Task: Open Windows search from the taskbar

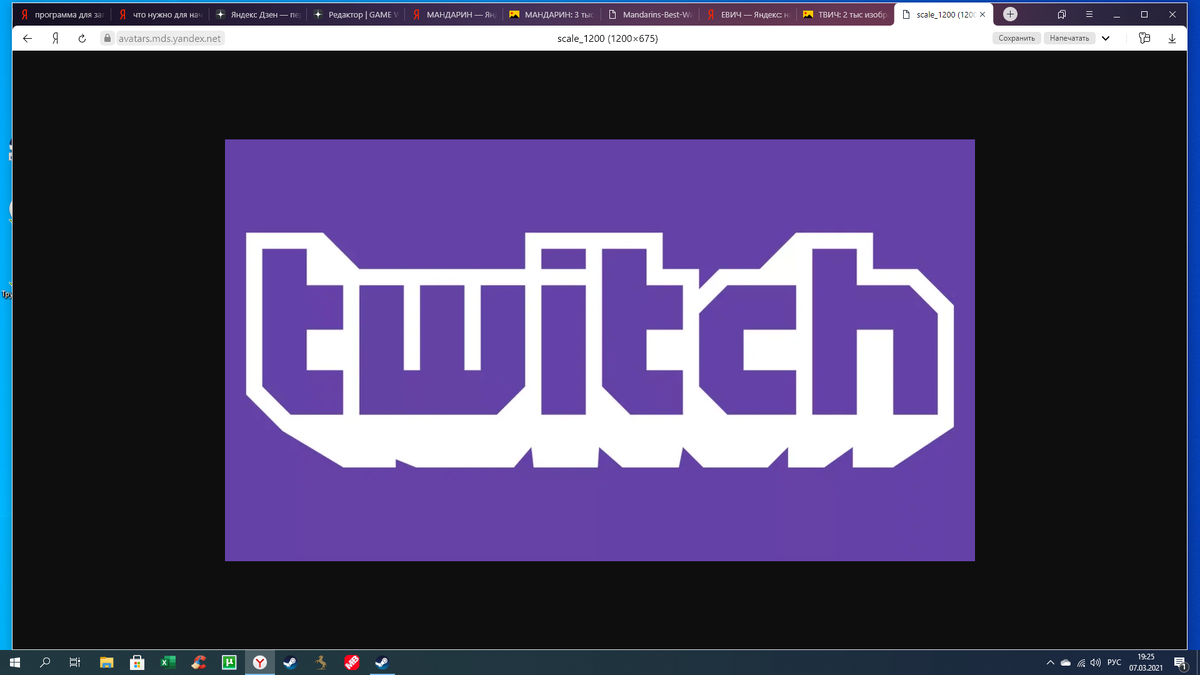Action: [x=45, y=662]
